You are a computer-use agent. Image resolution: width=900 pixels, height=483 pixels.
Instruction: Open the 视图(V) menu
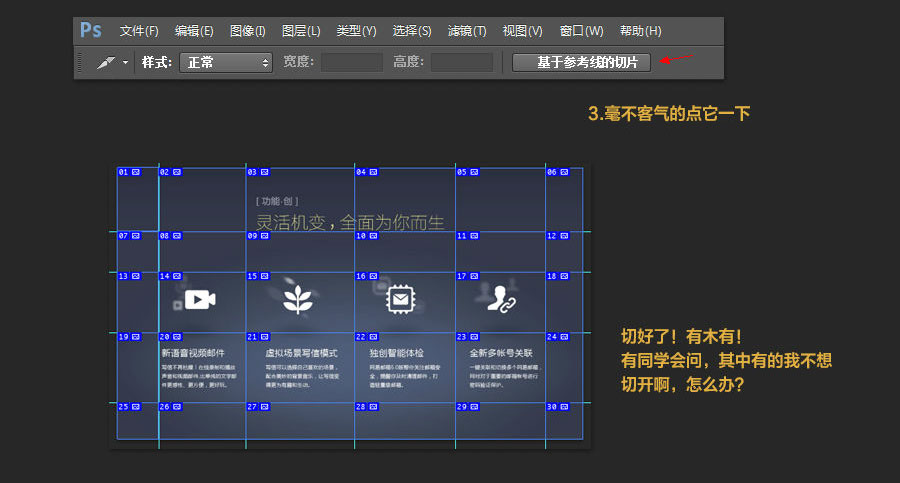(522, 31)
